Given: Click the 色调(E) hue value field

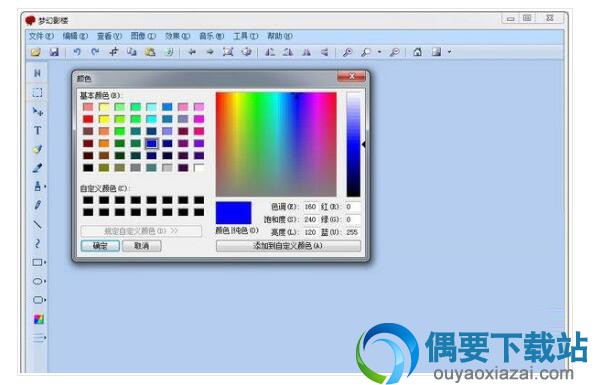Looking at the screenshot, I should 310,207.
